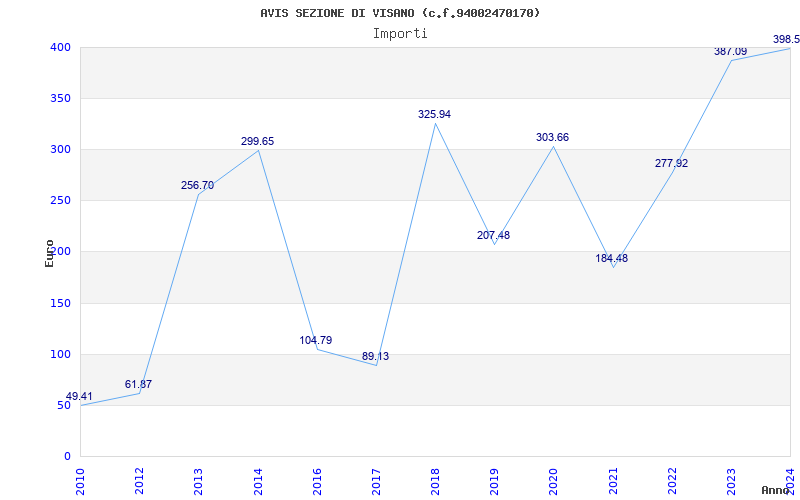The image size is (800, 500).
Task: Click the 2022 x-axis year label
Action: click(672, 481)
